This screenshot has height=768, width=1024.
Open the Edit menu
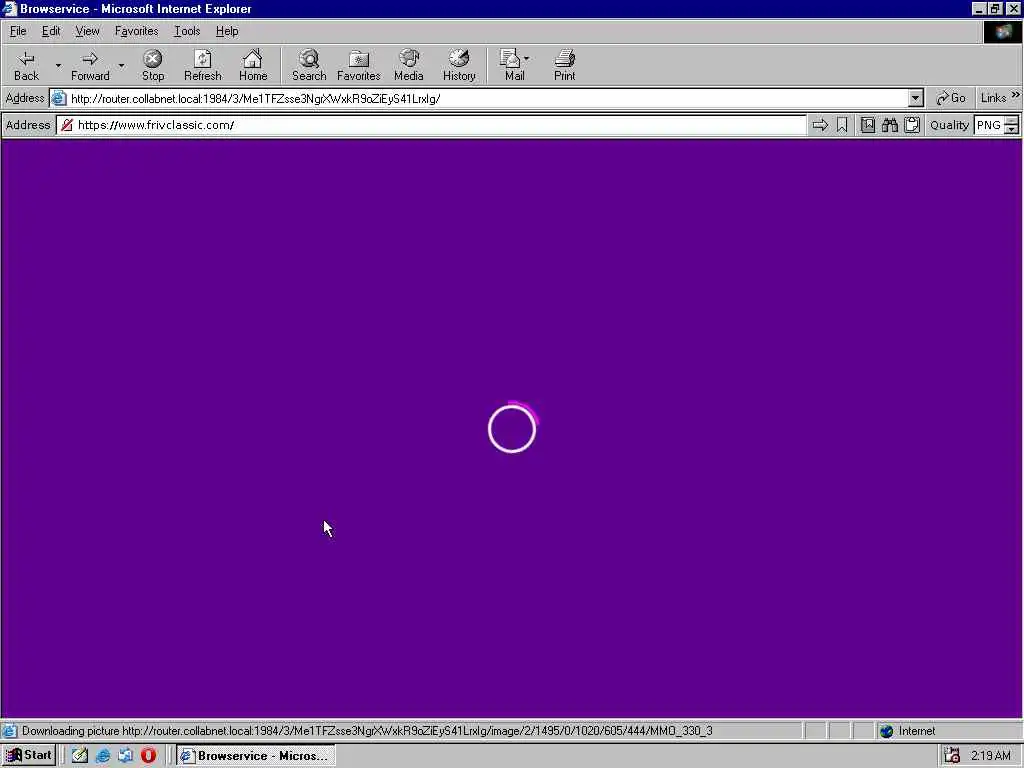[51, 31]
